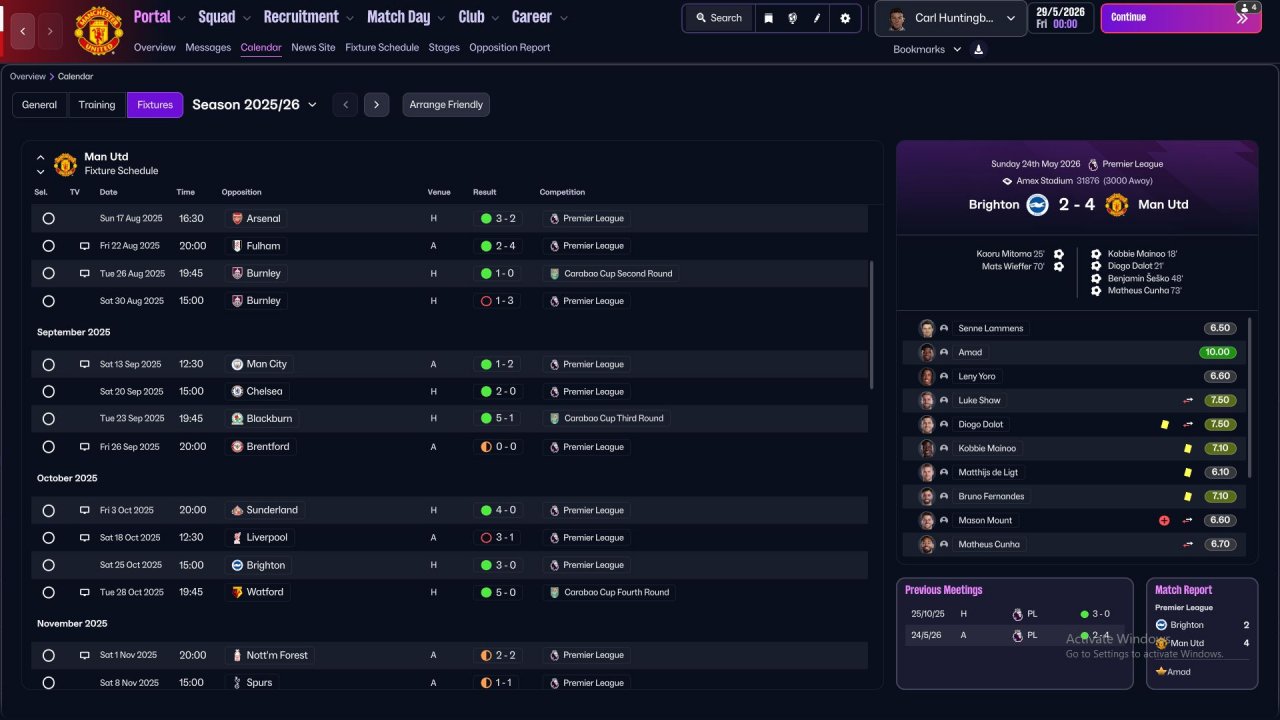Select the Brentford fixture radio button
The image size is (1280, 720).
coord(48,447)
